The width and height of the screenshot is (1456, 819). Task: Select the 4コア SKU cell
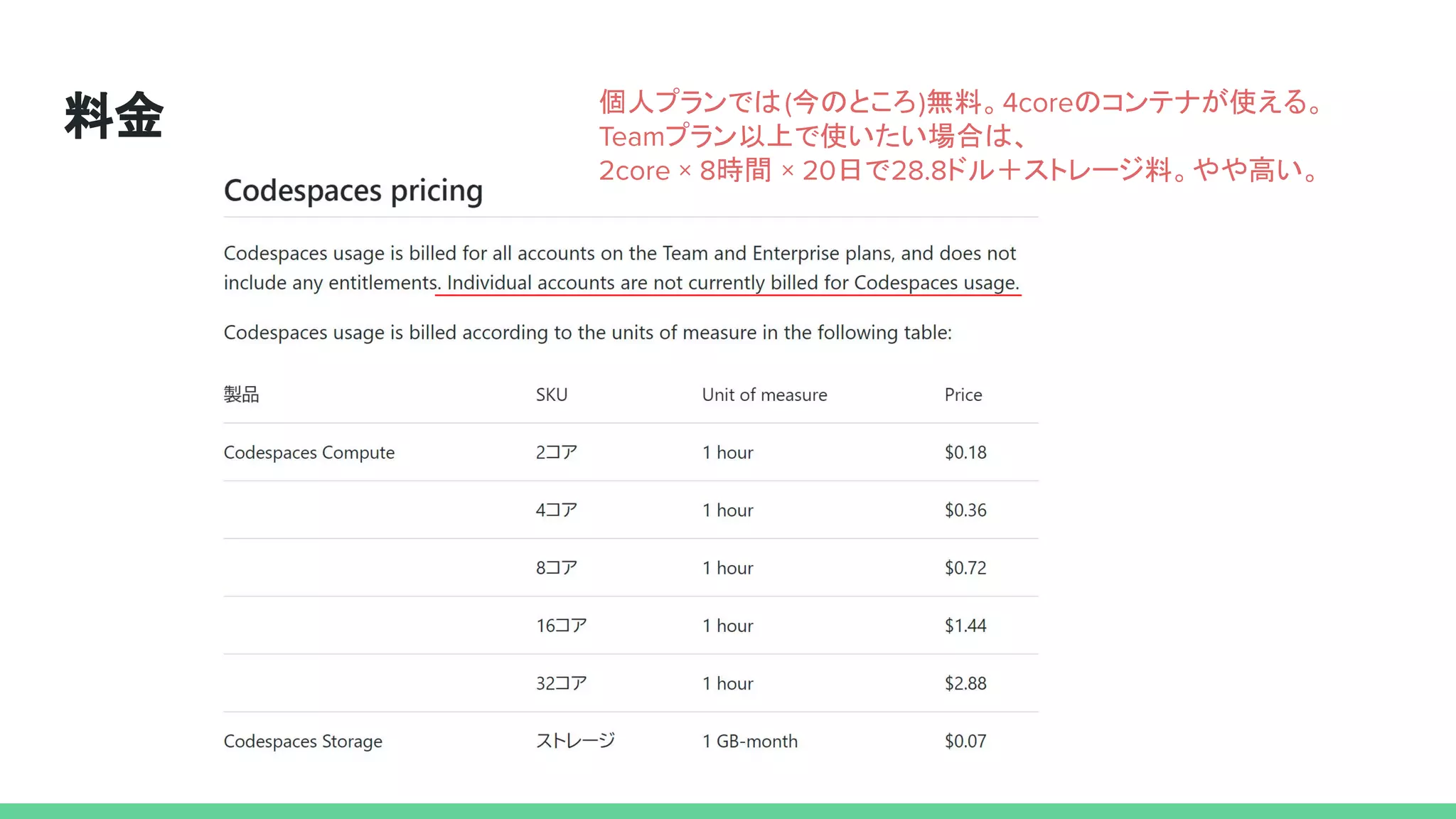pos(557,510)
